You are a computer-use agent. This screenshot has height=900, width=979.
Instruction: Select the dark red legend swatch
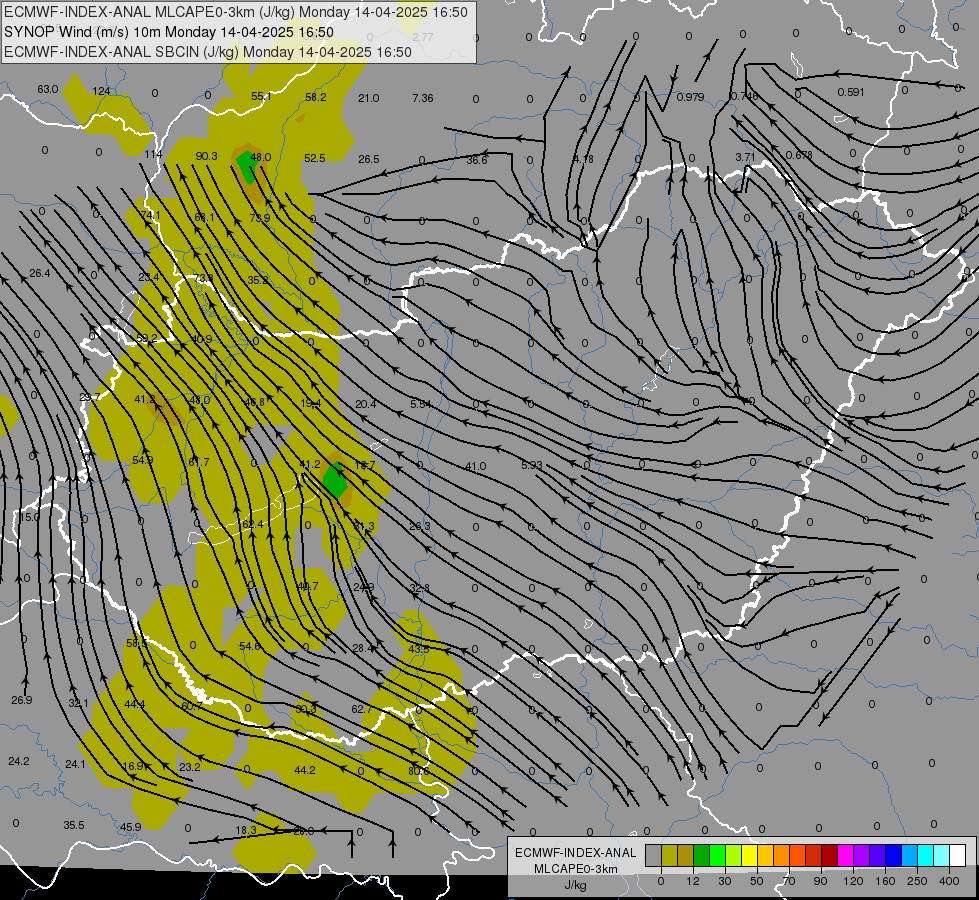829,855
